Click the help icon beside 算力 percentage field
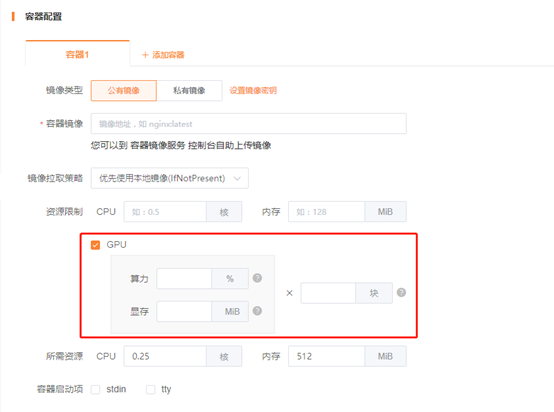Viewport: 554px width, 412px height. click(x=257, y=278)
